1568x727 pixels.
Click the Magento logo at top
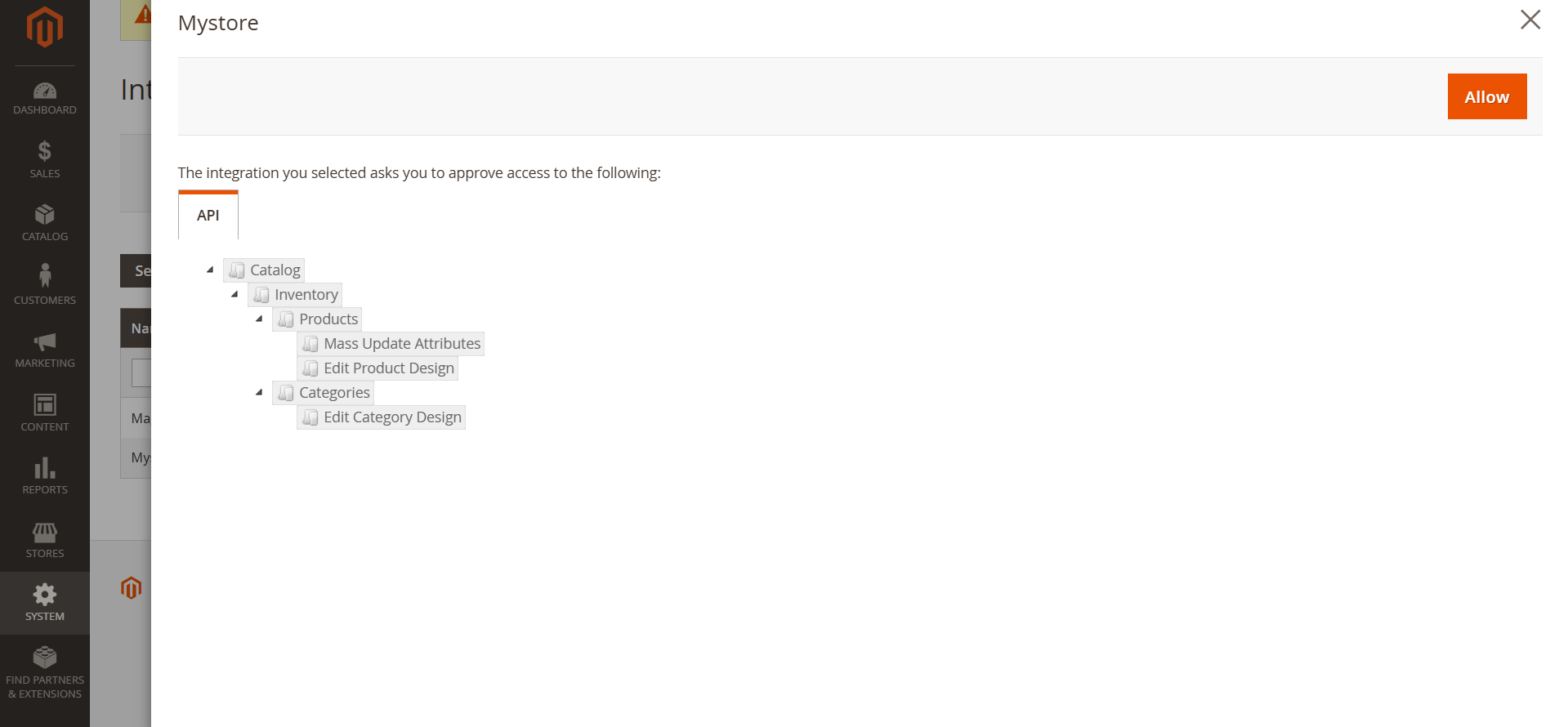pyautogui.click(x=45, y=28)
